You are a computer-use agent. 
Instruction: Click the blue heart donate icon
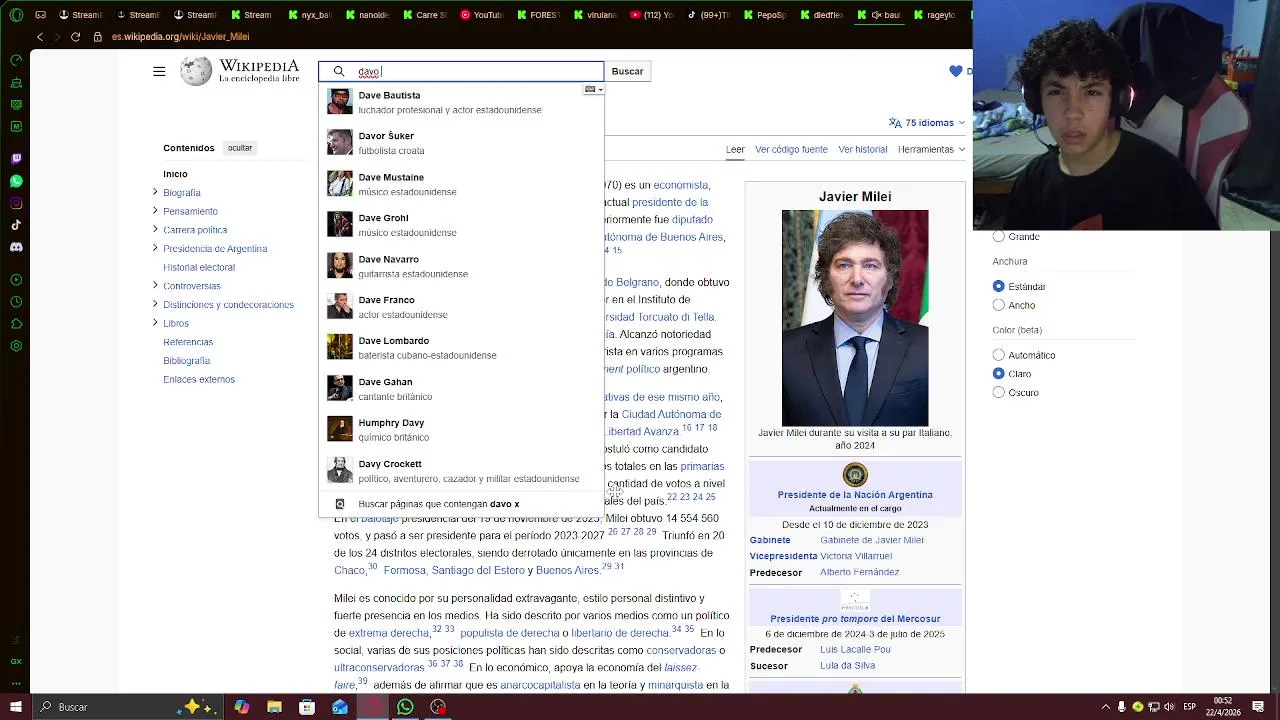coord(955,71)
